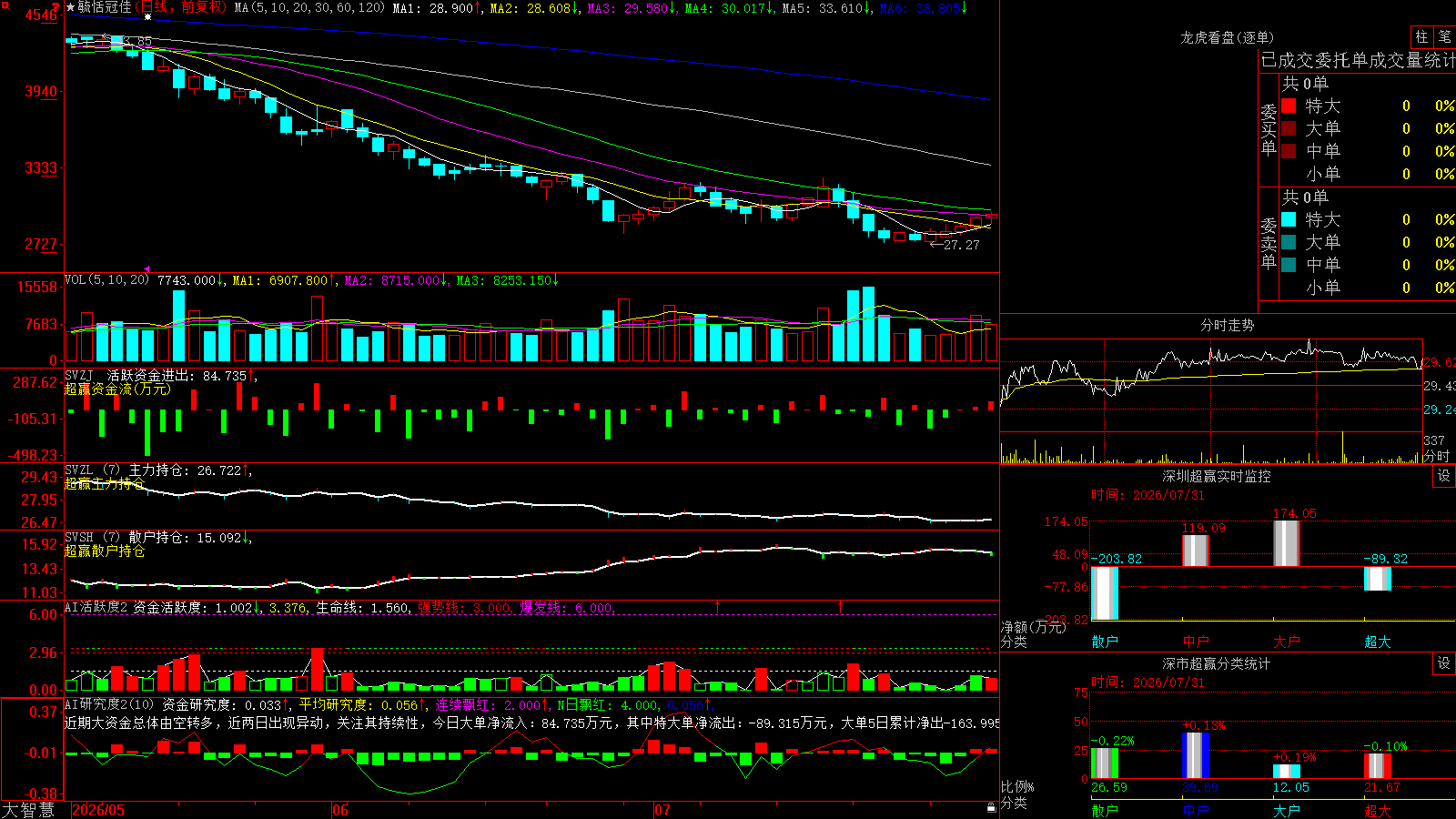Click the red 特大 buy-order color swatch
Screen dimensions: 1456x819
tap(1289, 106)
